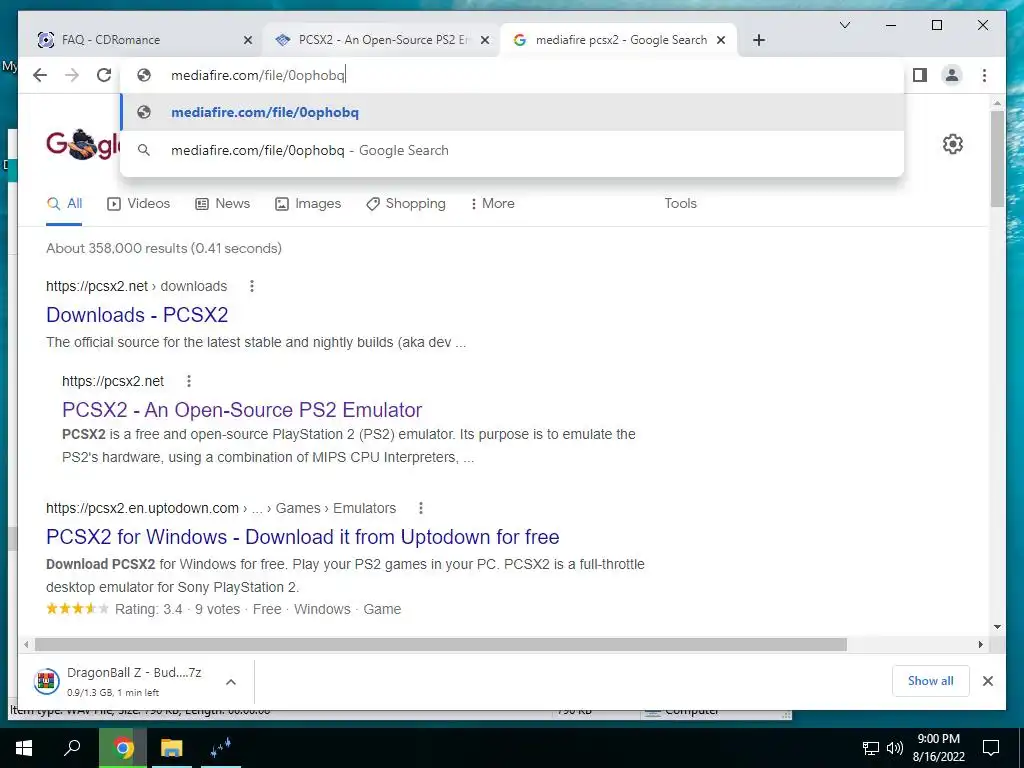This screenshot has width=1024, height=768.
Task: Close the FAQ - CDRomance tab
Action: pos(248,40)
